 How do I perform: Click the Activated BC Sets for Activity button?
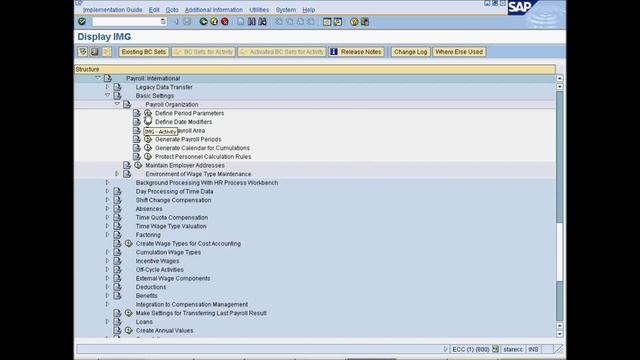(282, 52)
